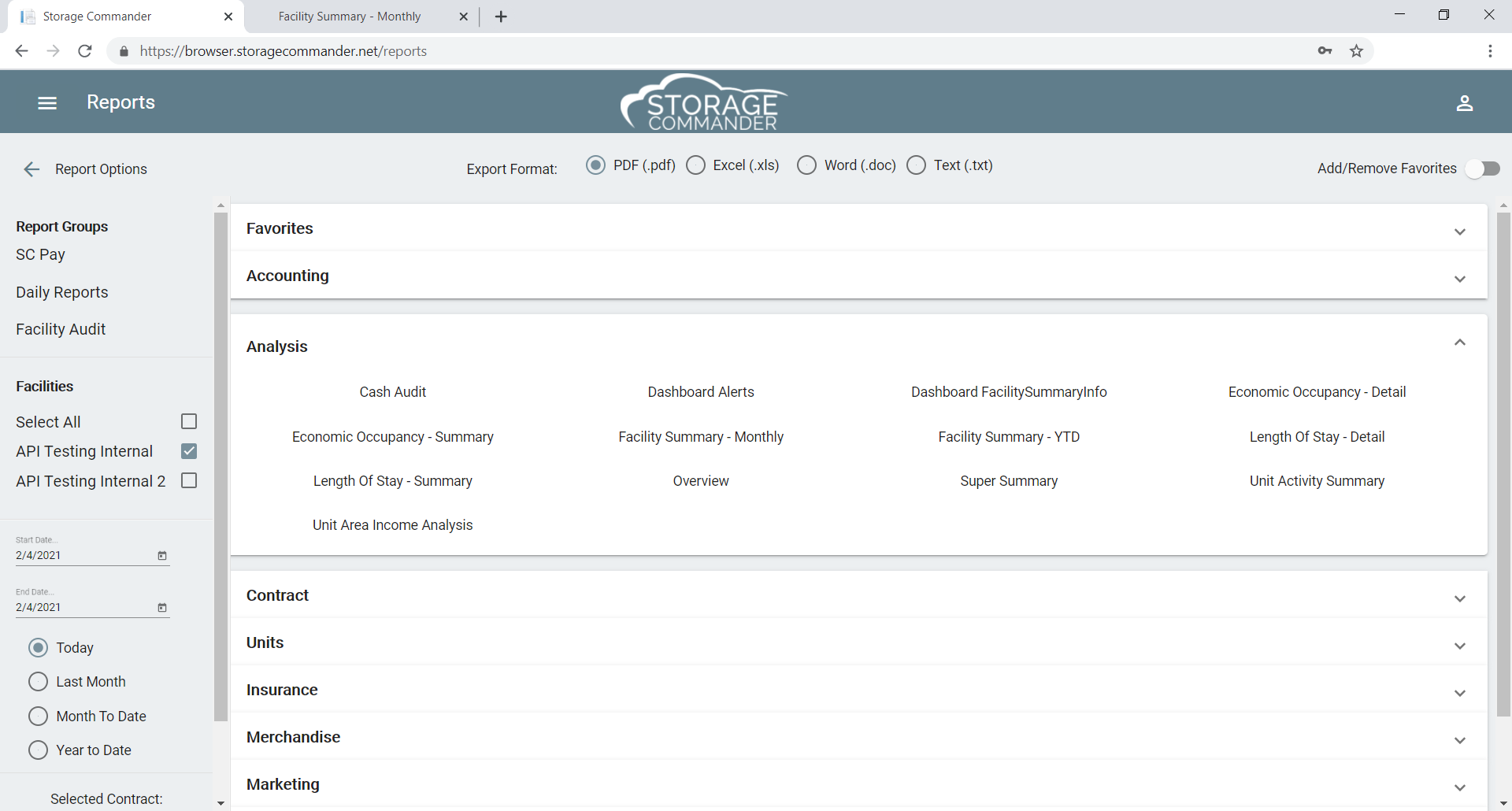The height and width of the screenshot is (811, 1512).
Task: Open the Daily Reports group
Action: [61, 292]
